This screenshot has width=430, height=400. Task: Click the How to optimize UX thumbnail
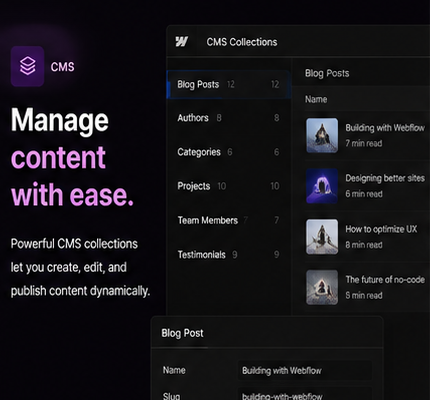click(x=322, y=237)
